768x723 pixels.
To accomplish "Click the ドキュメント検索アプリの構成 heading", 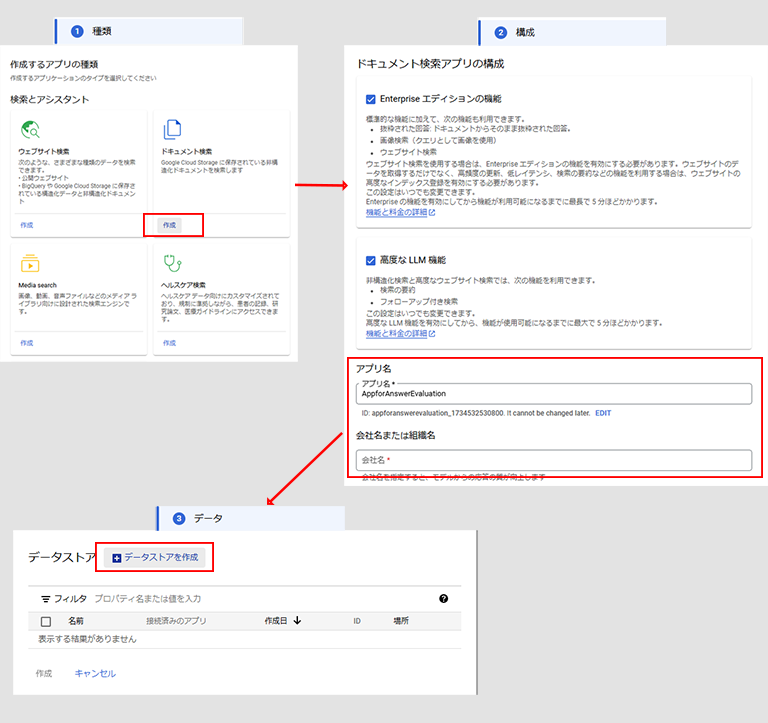I will point(431,64).
